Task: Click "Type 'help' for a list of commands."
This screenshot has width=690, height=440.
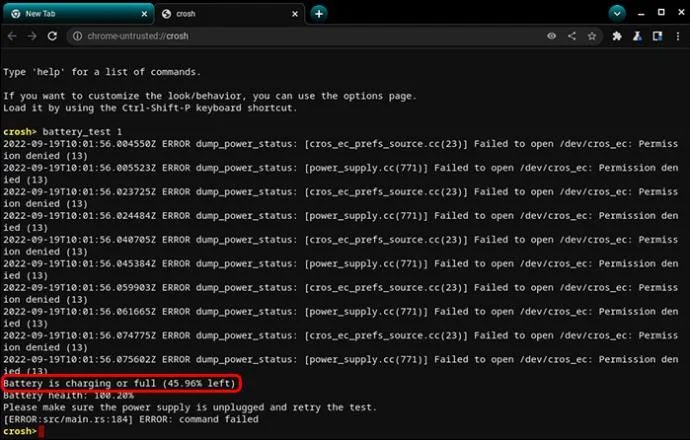Action: point(102,72)
